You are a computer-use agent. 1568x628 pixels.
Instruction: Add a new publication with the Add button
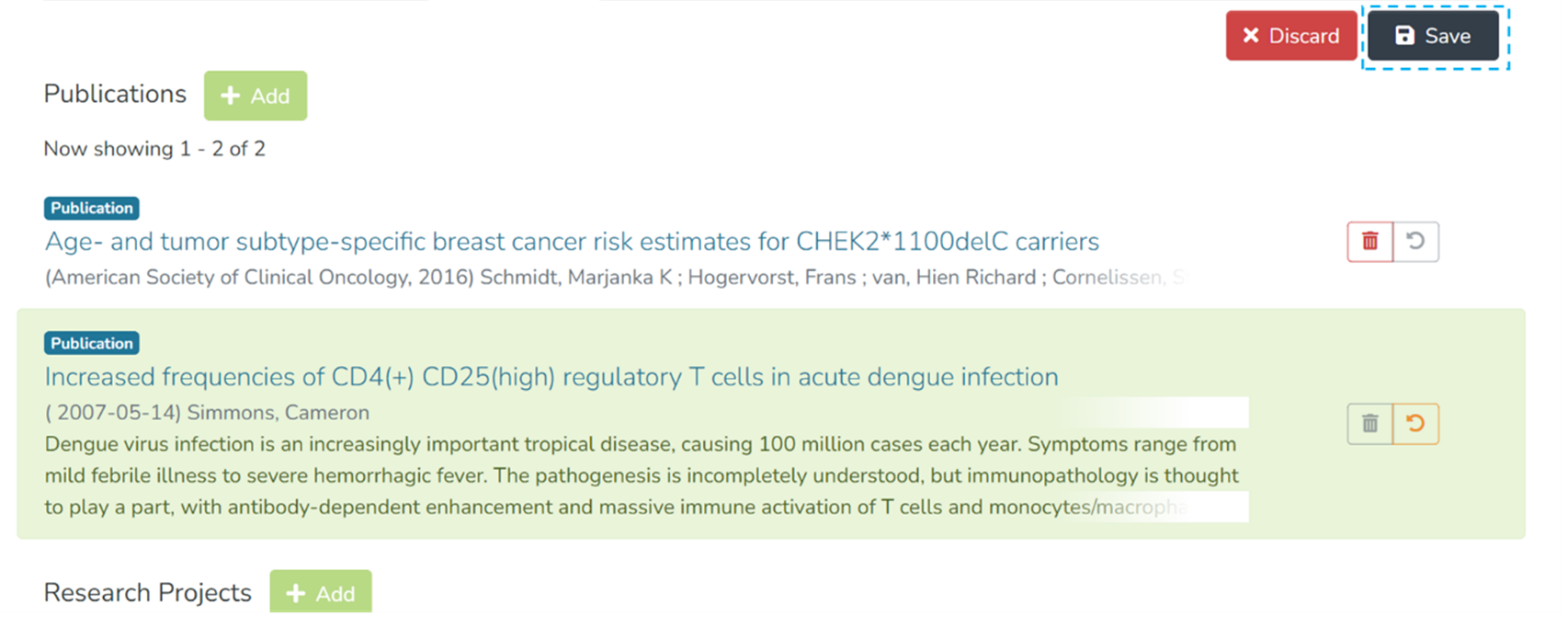tap(256, 96)
